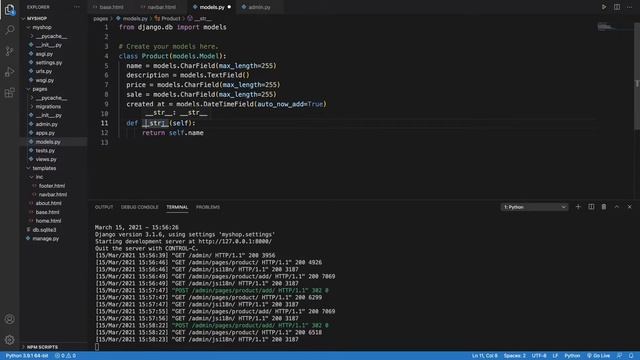
Task: Place cursor on line 12 return statement
Action: 173,133
